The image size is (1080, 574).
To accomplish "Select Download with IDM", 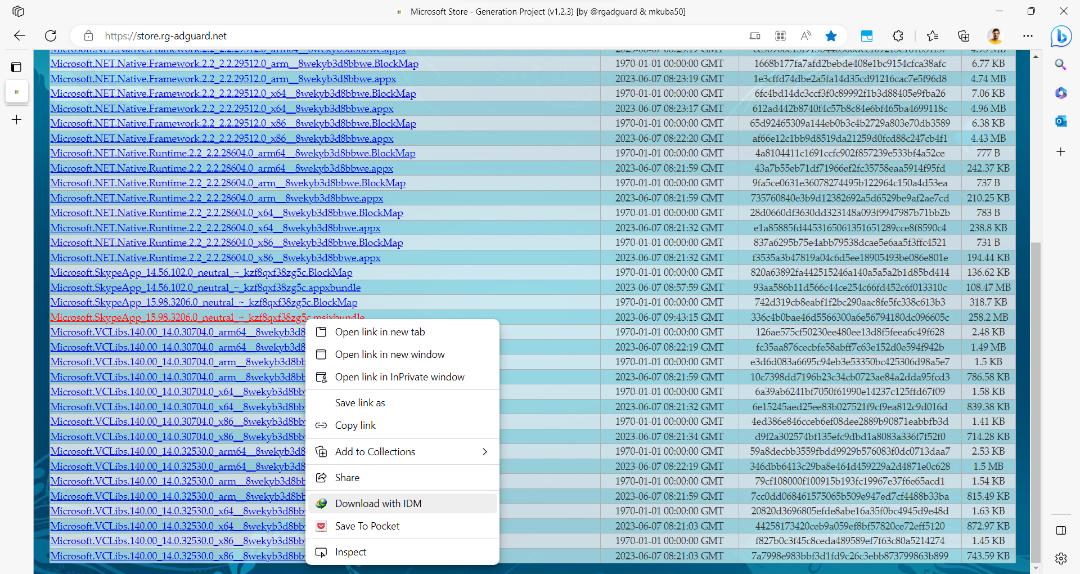I will (402, 503).
